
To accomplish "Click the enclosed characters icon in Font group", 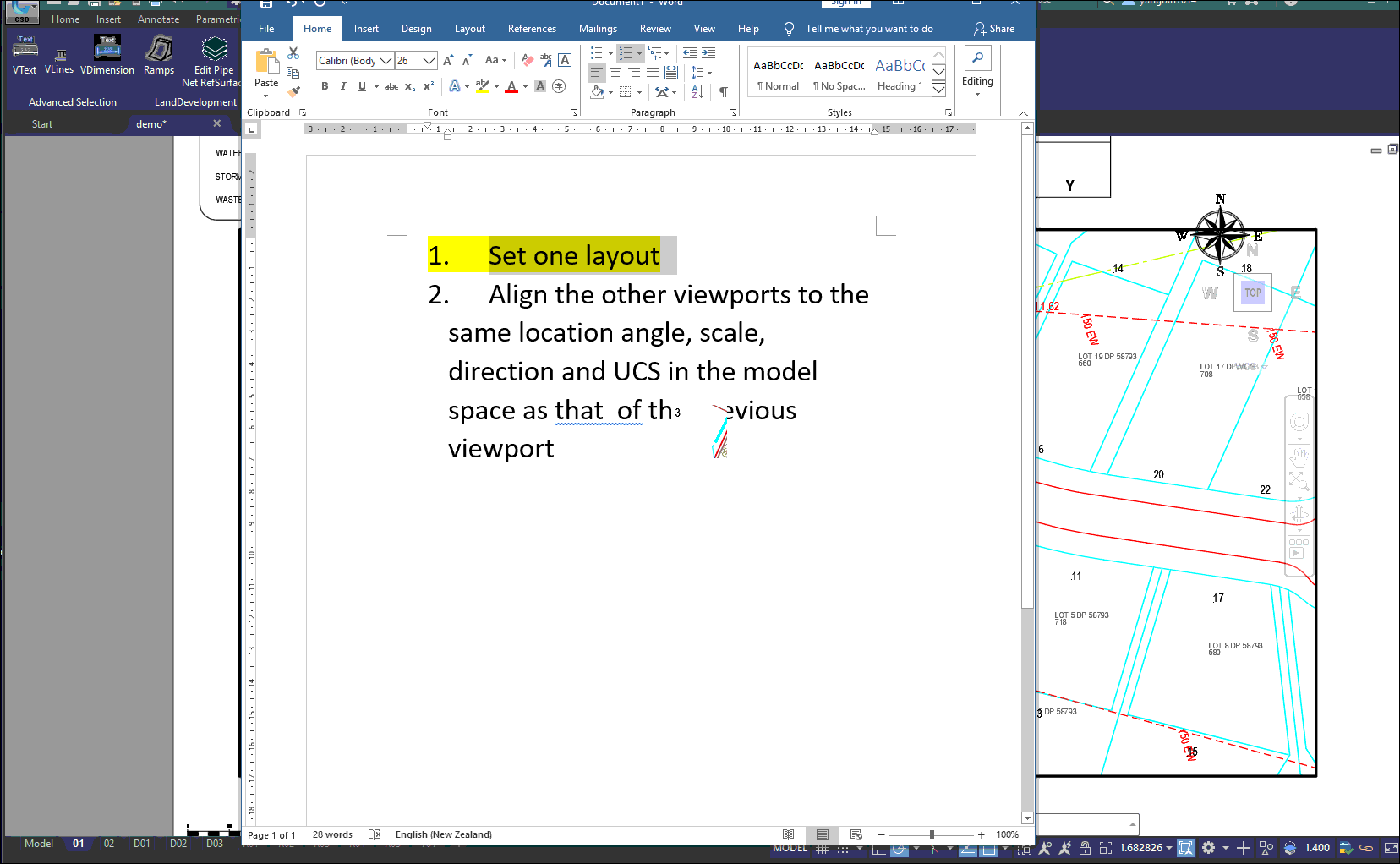I will [559, 86].
